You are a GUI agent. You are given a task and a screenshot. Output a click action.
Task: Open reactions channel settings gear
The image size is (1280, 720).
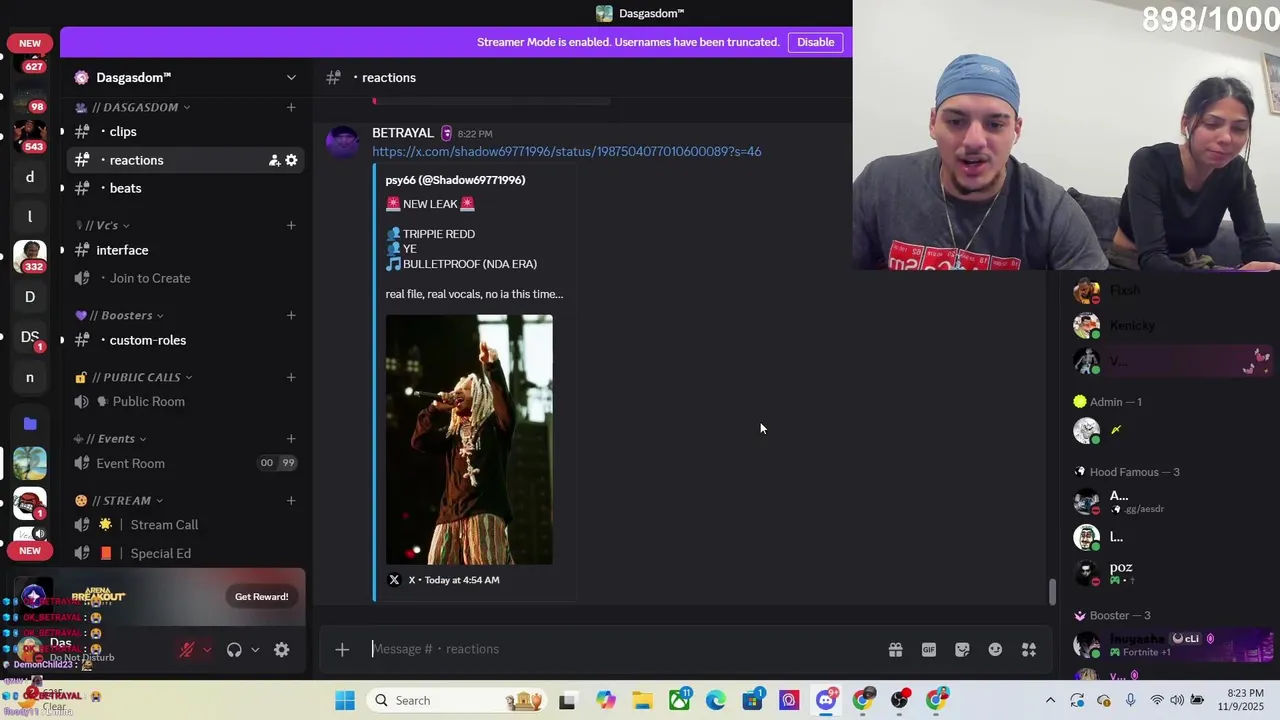[291, 160]
